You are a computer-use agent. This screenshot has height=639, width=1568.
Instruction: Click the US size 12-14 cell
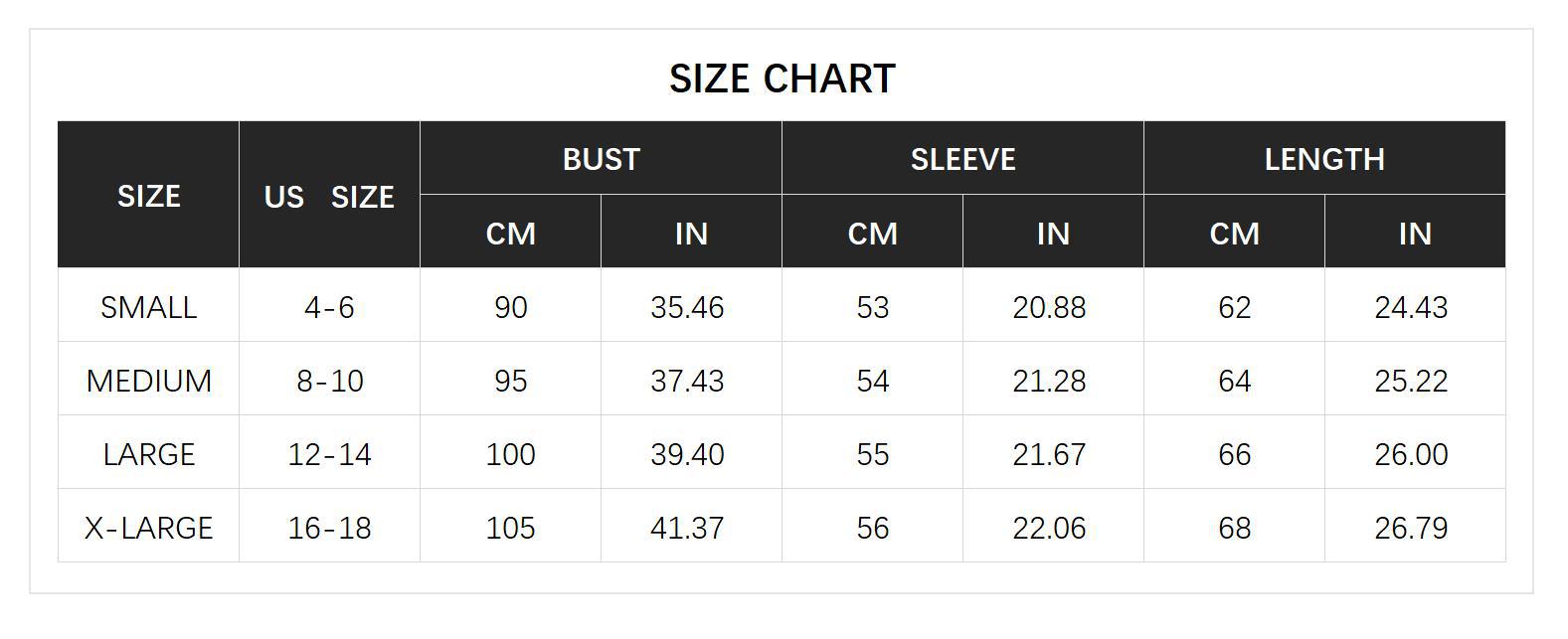pos(329,454)
